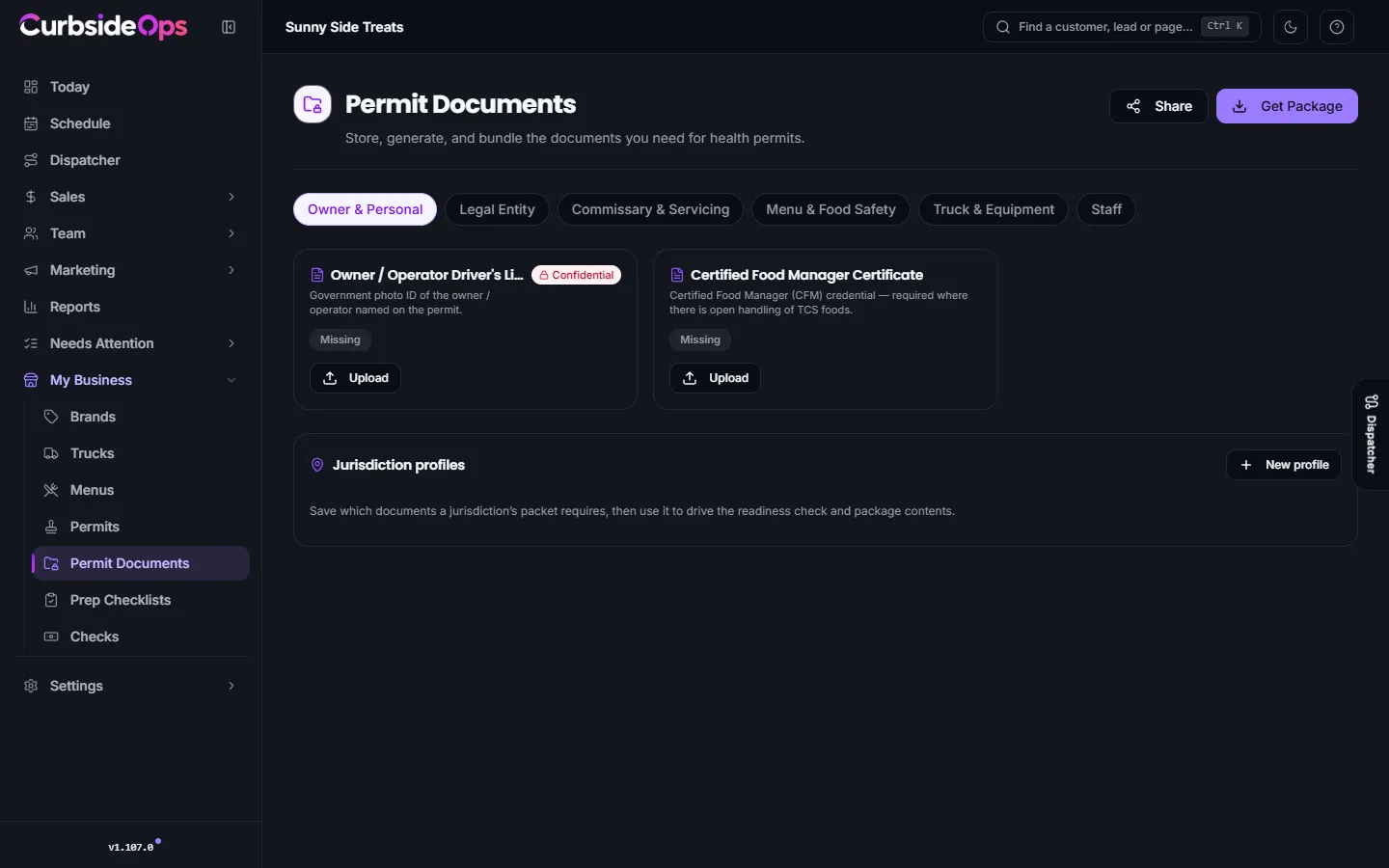The image size is (1389, 868).
Task: Open the Dispatcher side tab
Action: [1371, 434]
